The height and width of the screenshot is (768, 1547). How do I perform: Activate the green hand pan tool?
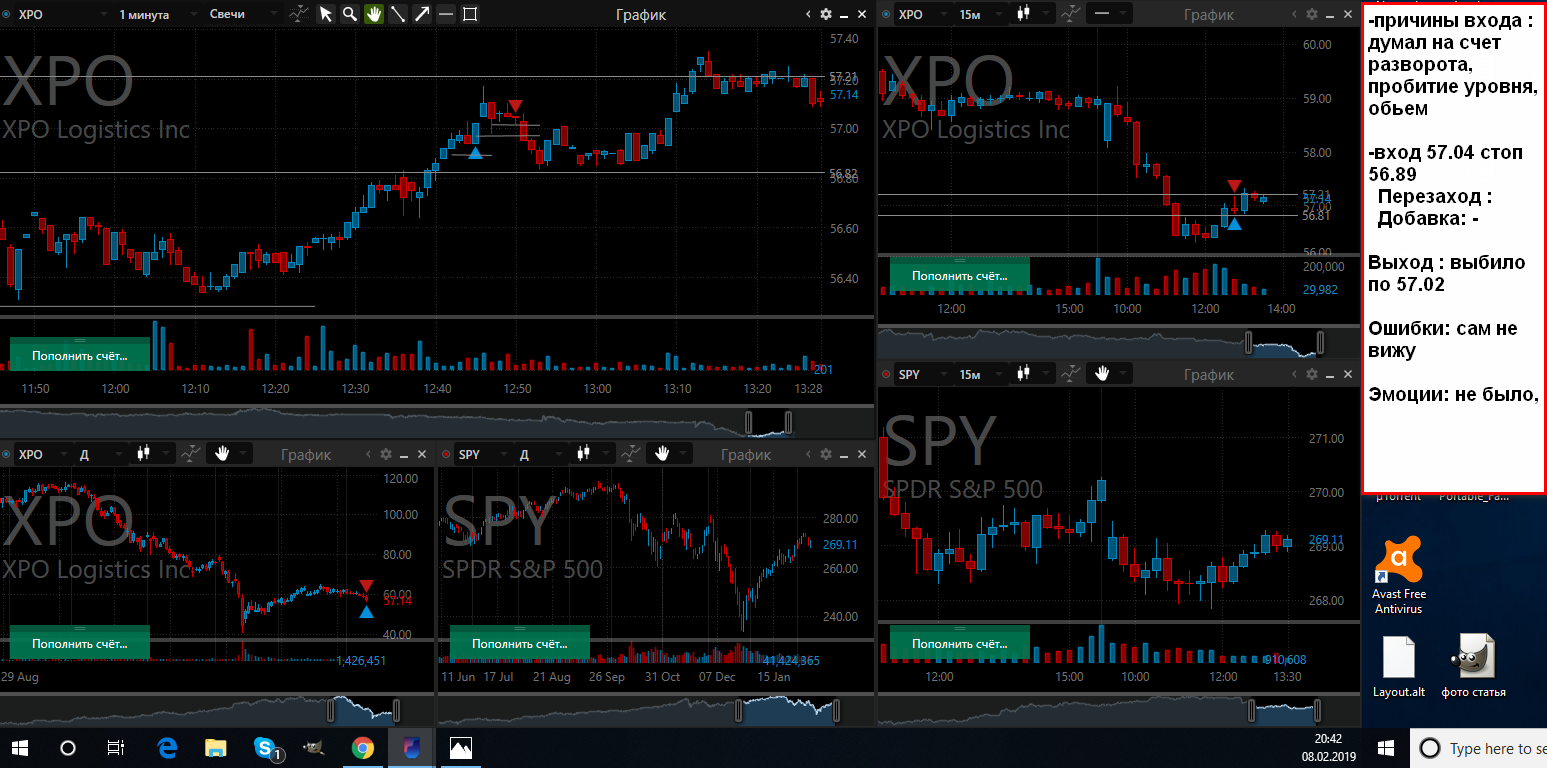coord(373,14)
